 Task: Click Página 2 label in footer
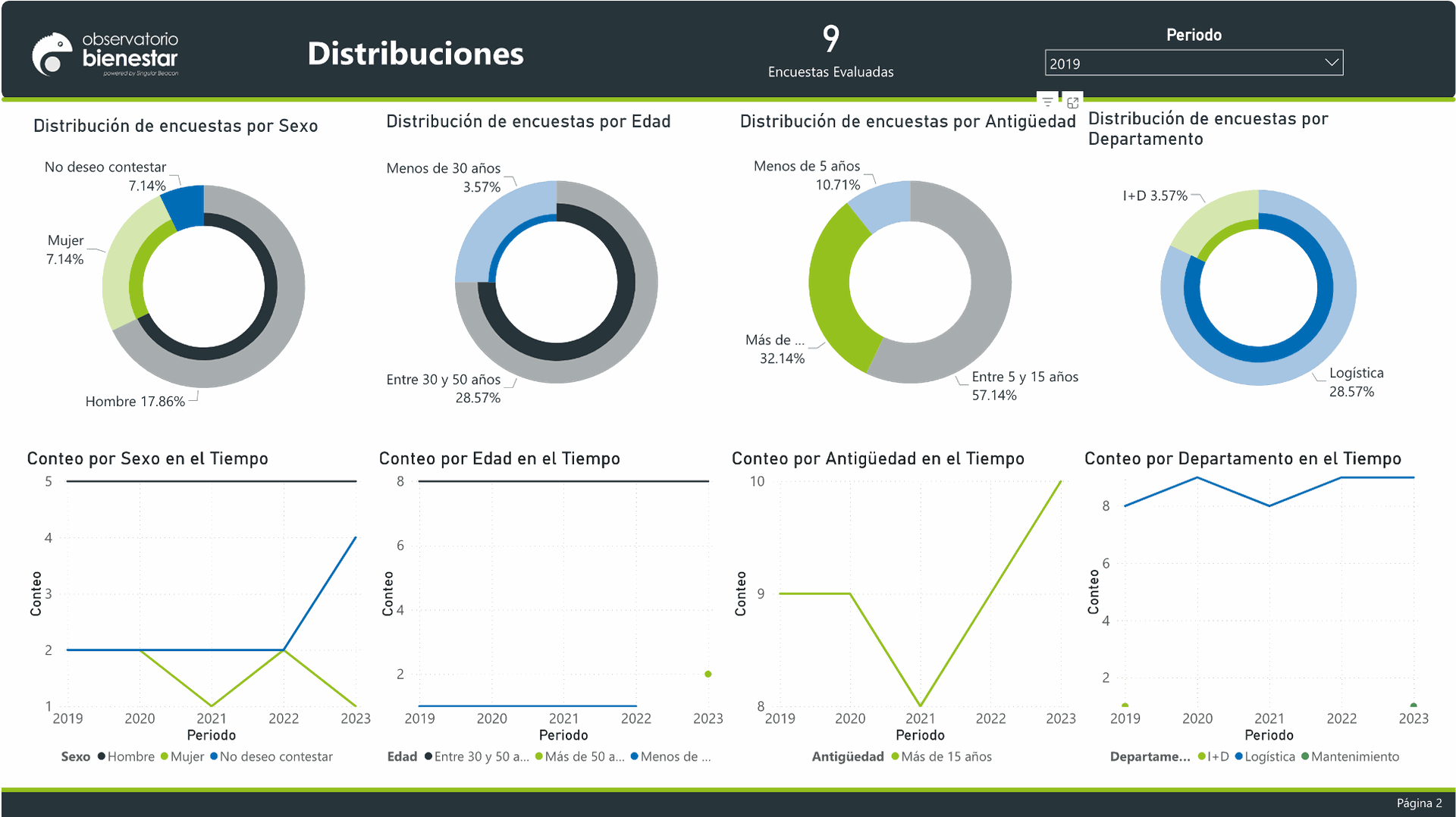point(1419,803)
